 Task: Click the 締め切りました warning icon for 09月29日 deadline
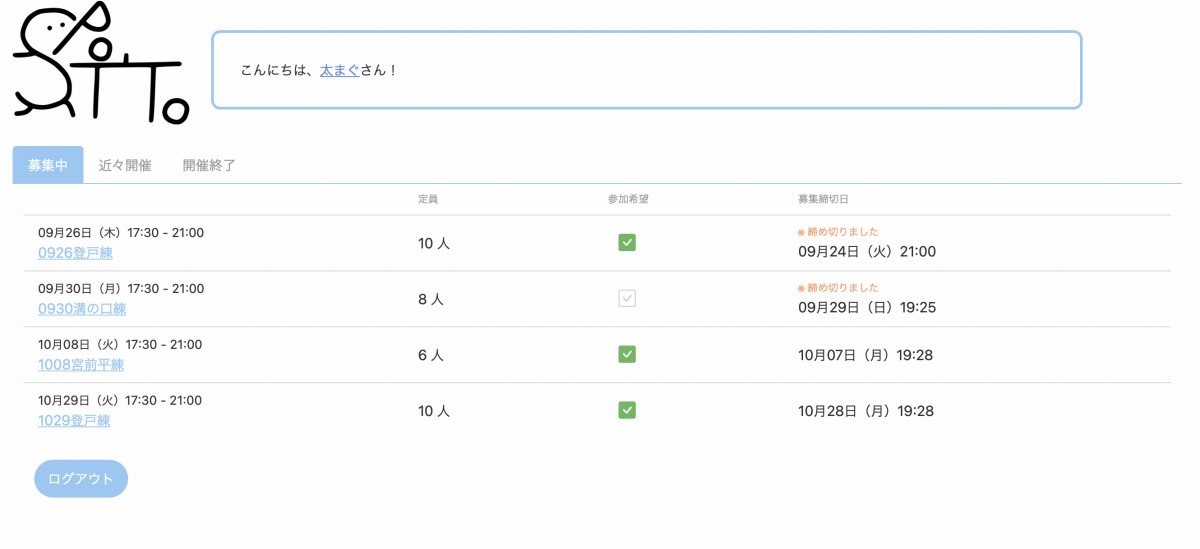801,288
